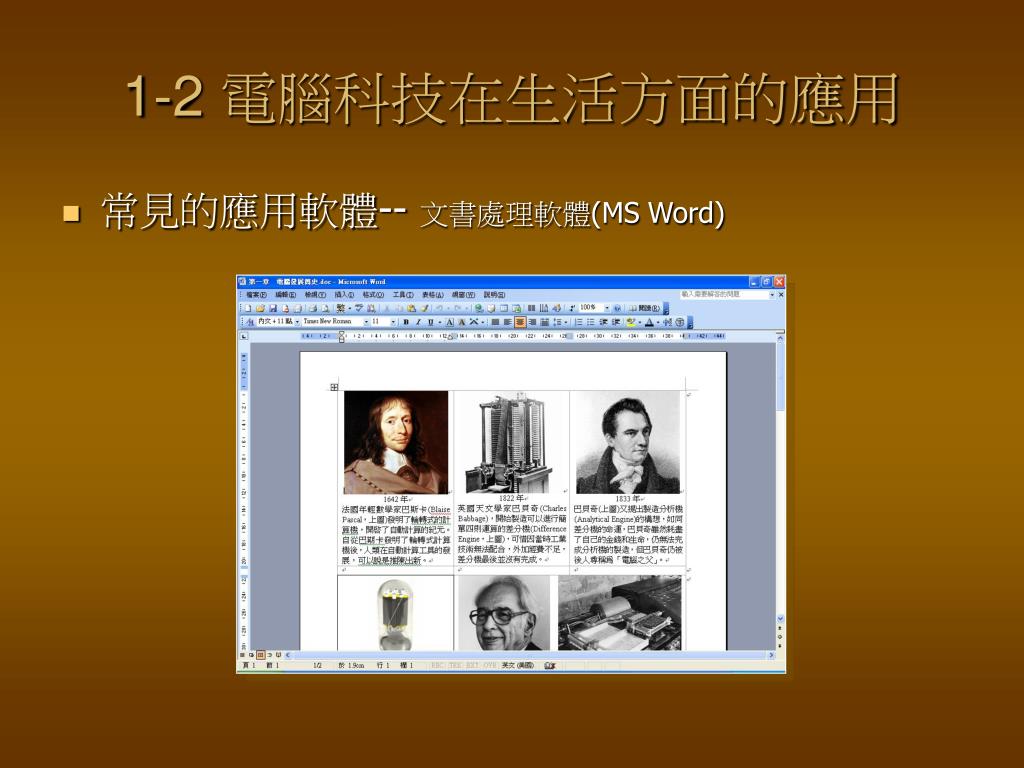Click the Word Help question mark icon

pos(617,308)
